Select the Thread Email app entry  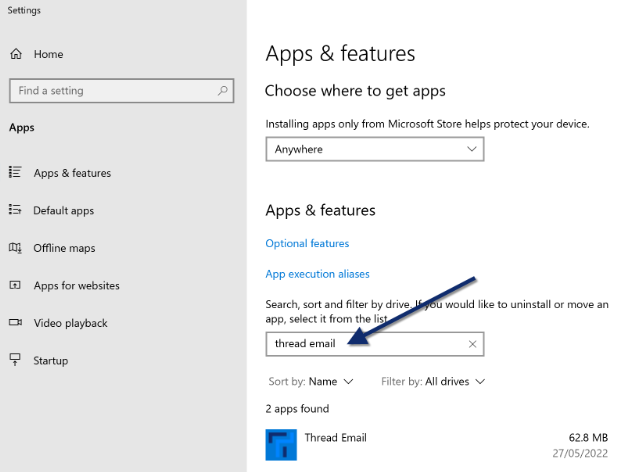point(437,445)
